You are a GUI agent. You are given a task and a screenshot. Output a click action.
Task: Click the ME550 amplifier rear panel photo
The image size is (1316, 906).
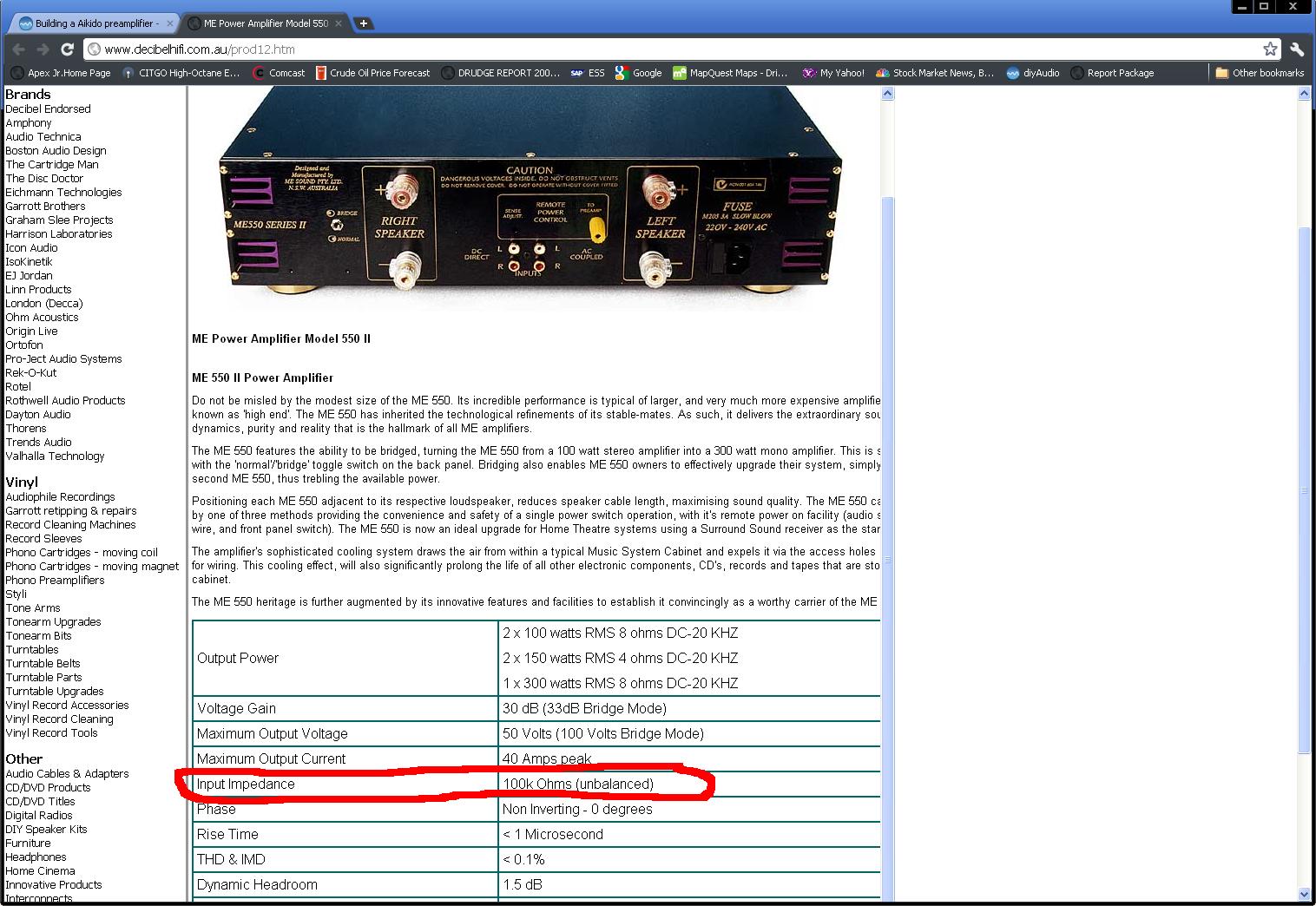pyautogui.click(x=530, y=198)
